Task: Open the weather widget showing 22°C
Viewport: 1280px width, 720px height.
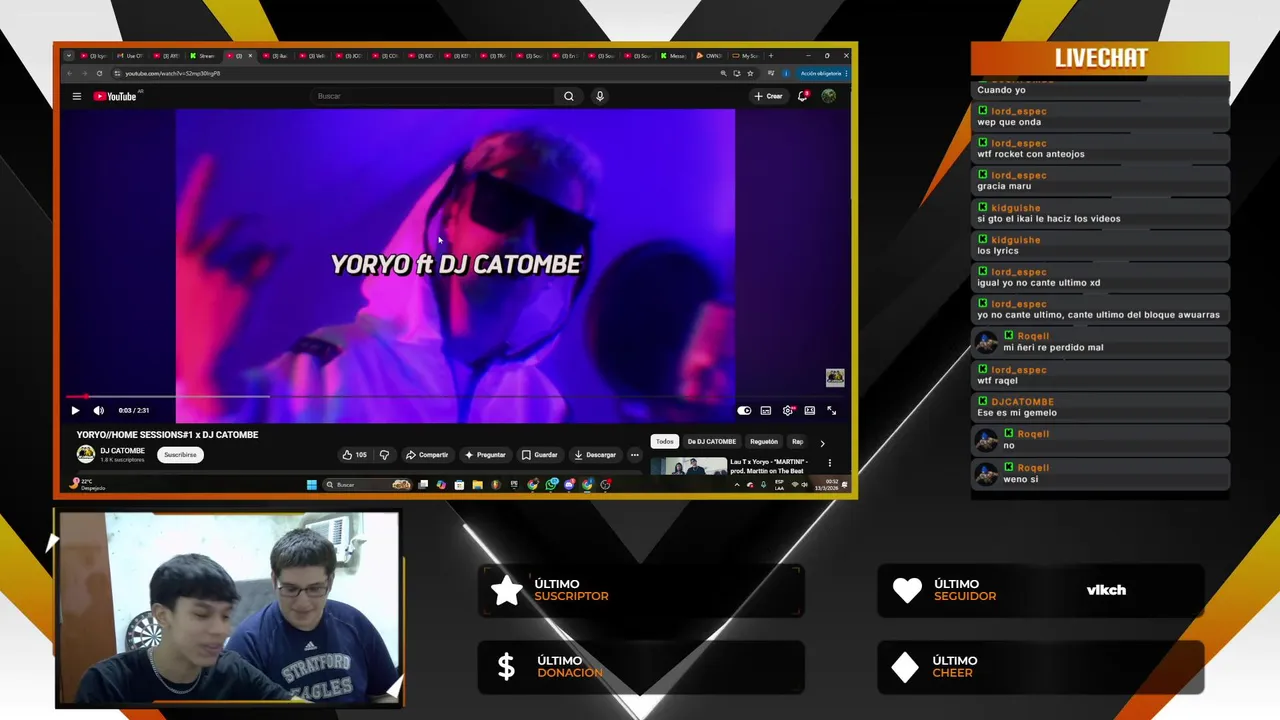Action: (x=86, y=484)
